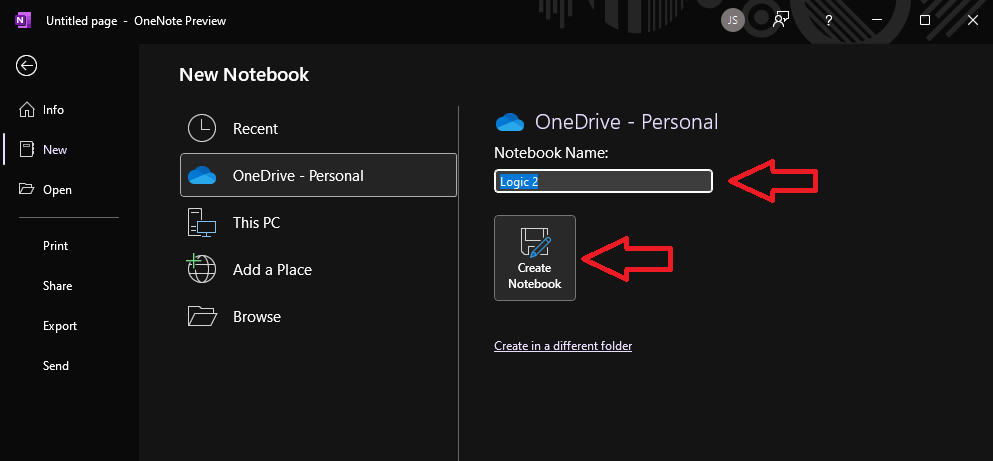Open Help with the question mark icon

click(x=828, y=20)
